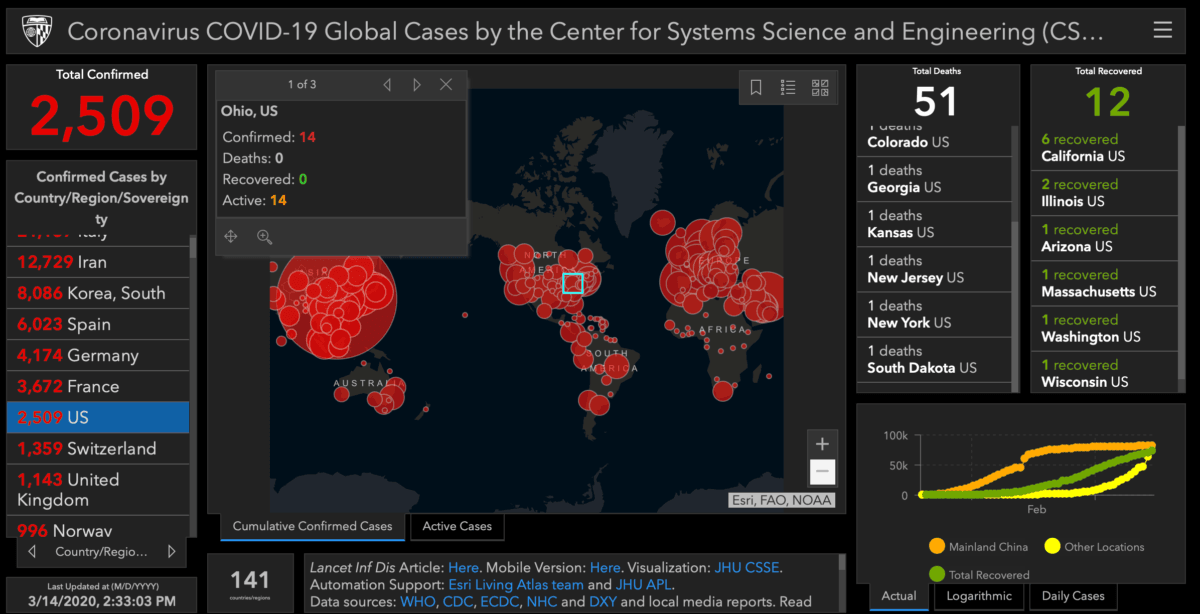Image resolution: width=1200 pixels, height=614 pixels.
Task: Open the Lancet article 'Here' link
Action: [463, 567]
